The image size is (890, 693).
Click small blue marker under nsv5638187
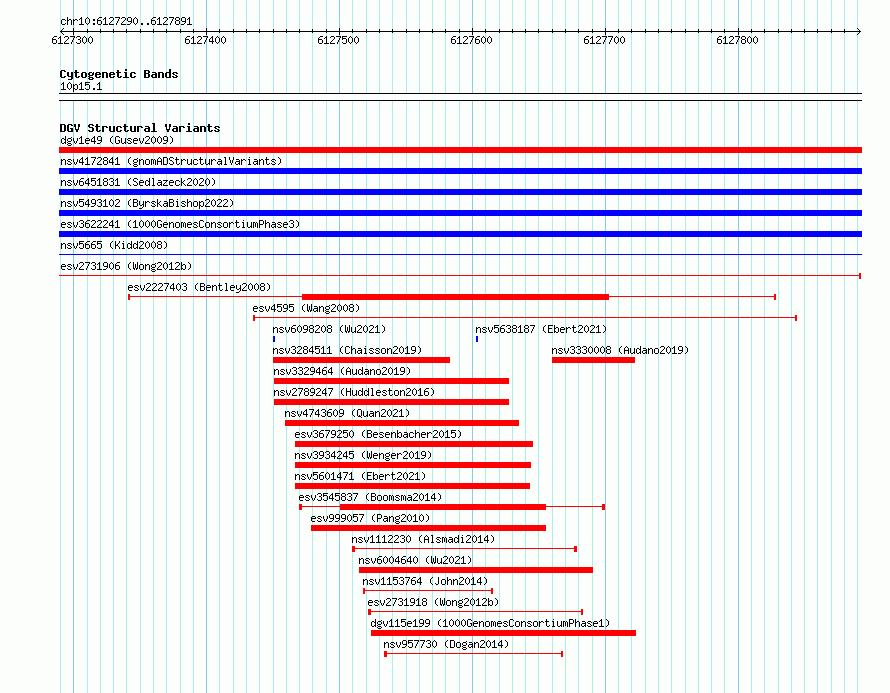coord(477,339)
